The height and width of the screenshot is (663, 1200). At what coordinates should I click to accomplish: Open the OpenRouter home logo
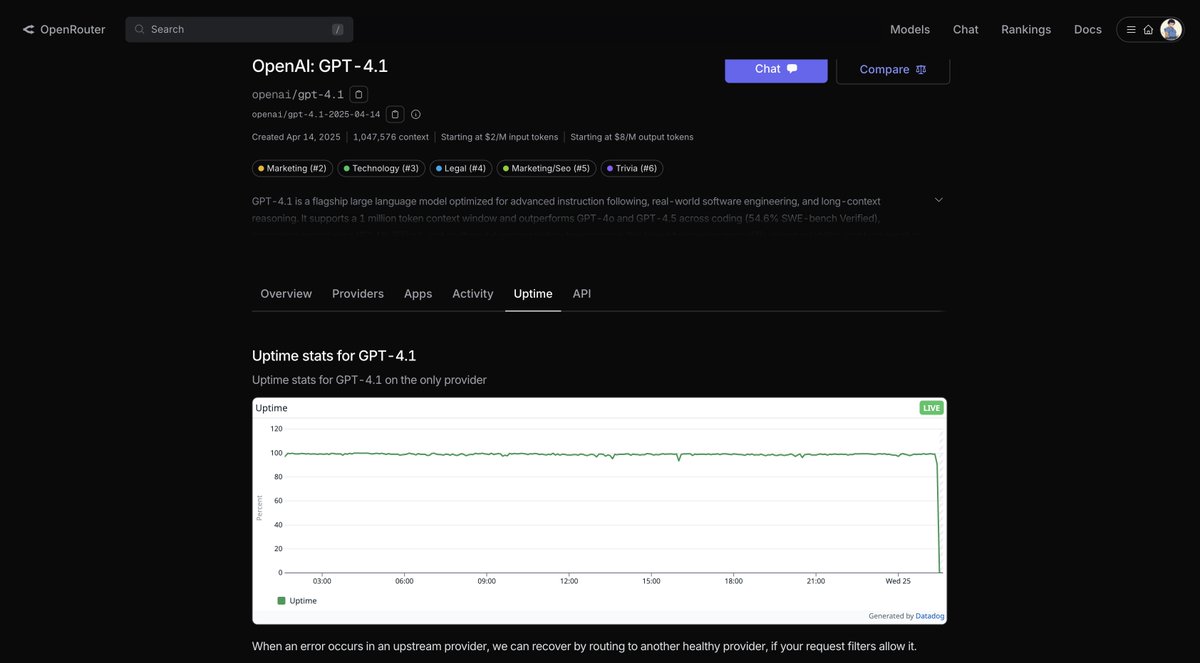tap(64, 29)
